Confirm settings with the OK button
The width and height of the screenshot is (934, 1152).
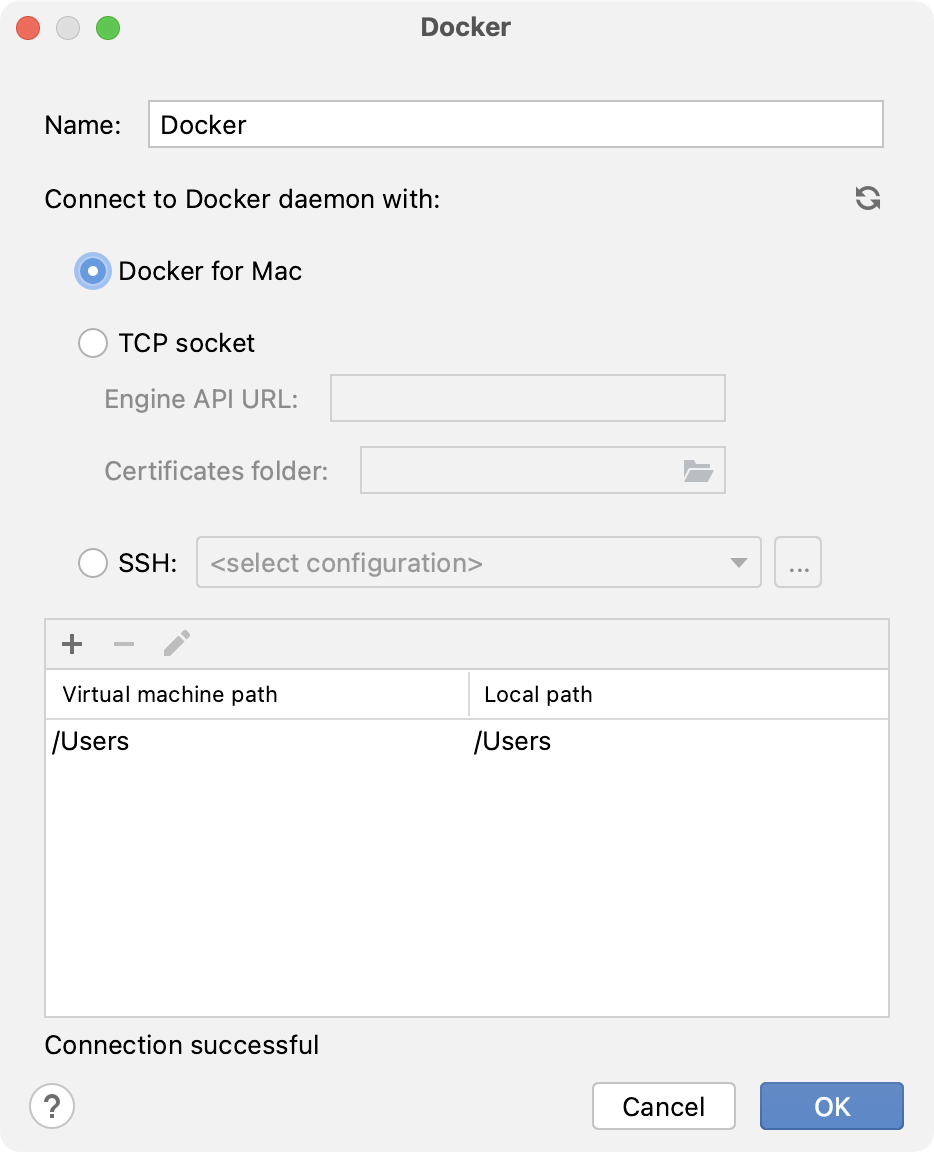click(831, 1106)
